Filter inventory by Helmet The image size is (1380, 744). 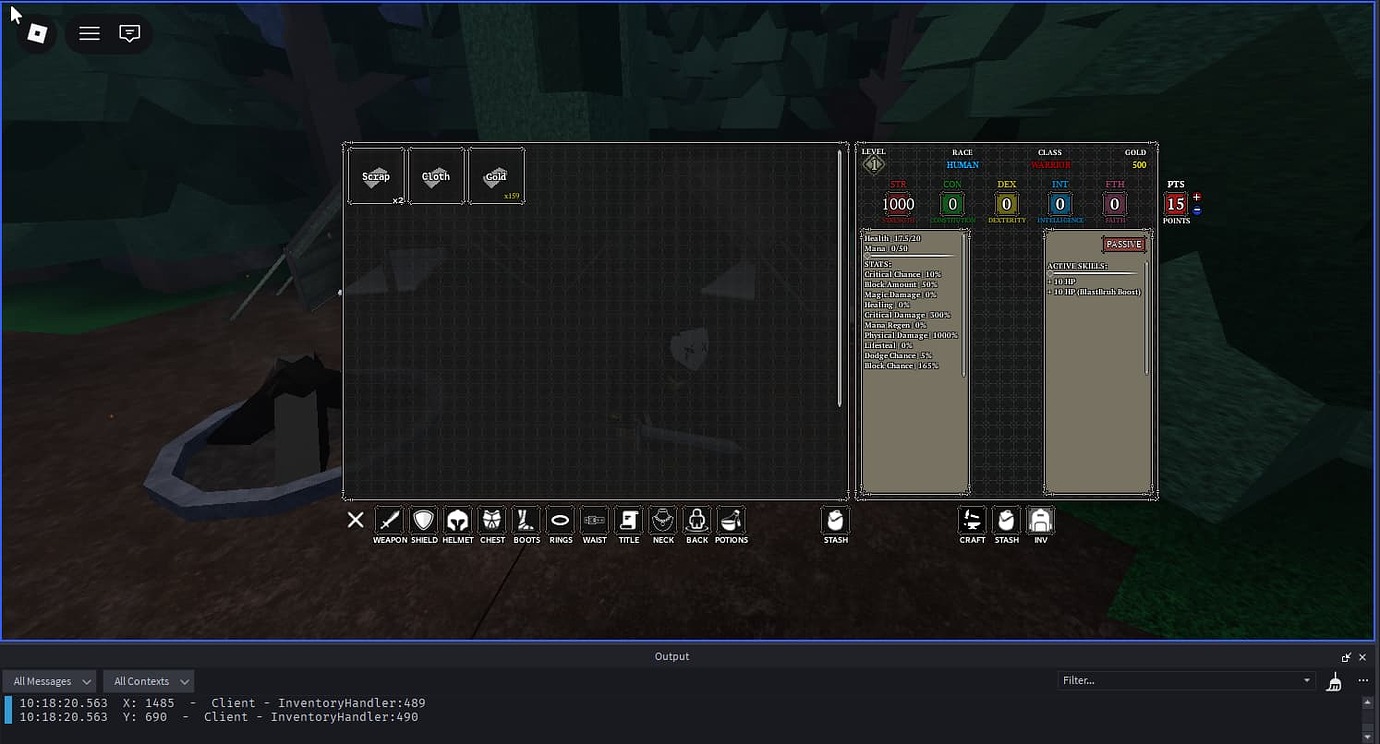(458, 521)
